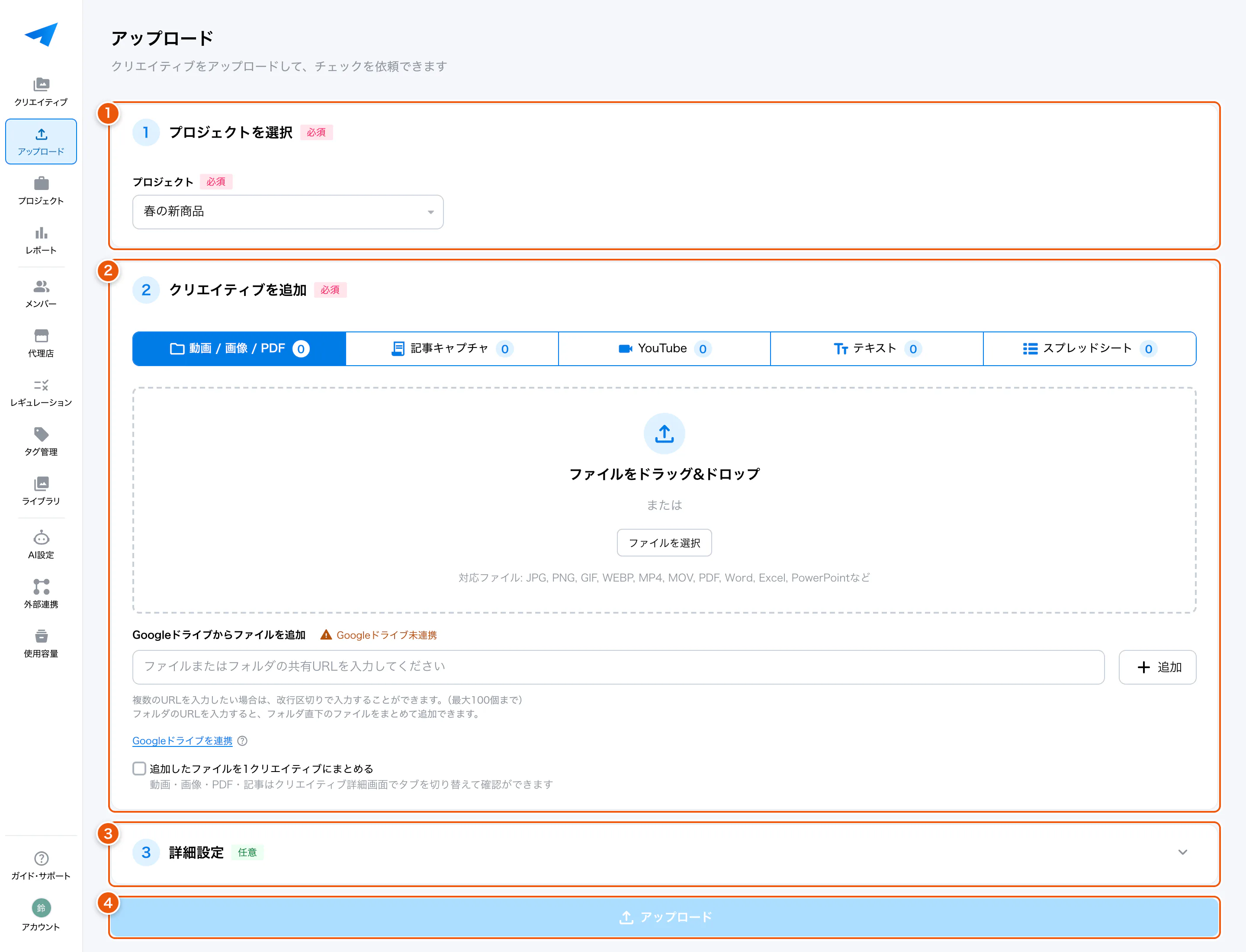1246x952 pixels.
Task: Click the クリエイティブを追加 heading
Action: 238,289
